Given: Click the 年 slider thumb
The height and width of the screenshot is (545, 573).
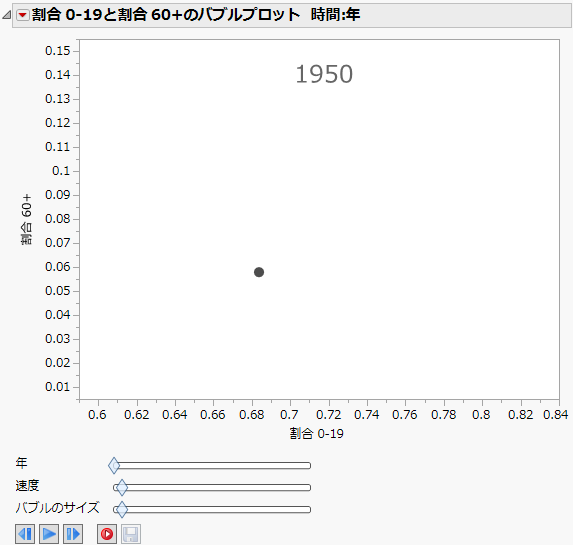Looking at the screenshot, I should [114, 465].
